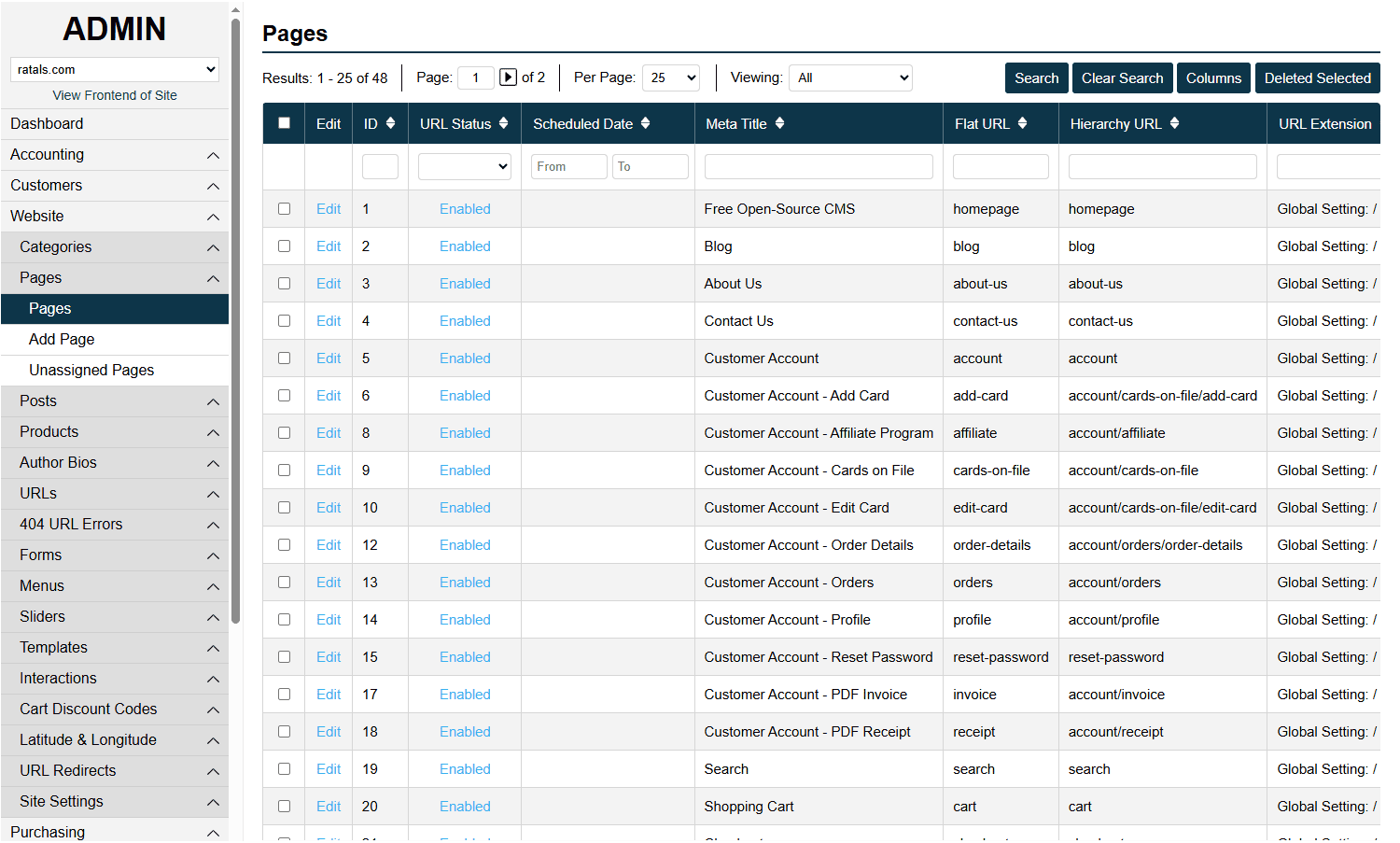Edit the Customer Account - PDF Invoice row

tap(329, 695)
